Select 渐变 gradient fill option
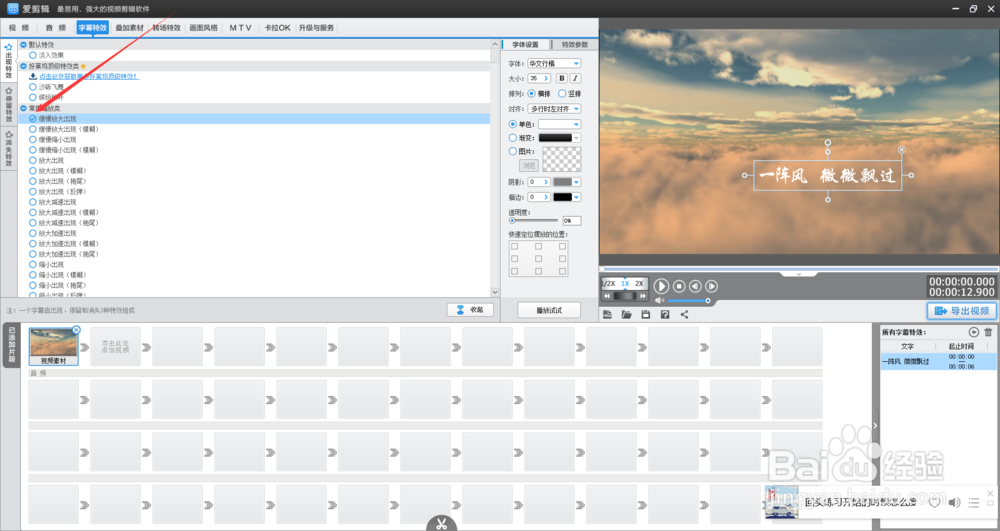The image size is (1000, 531). (513, 138)
